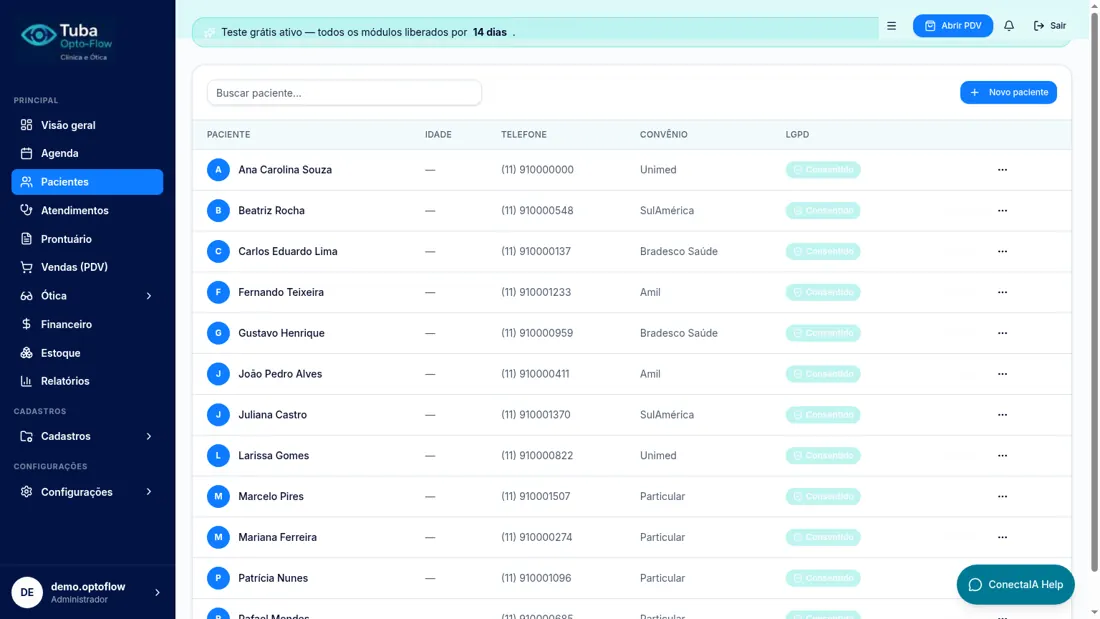Select patient name João Pedro Alves
This screenshot has width=1100, height=619.
point(280,374)
